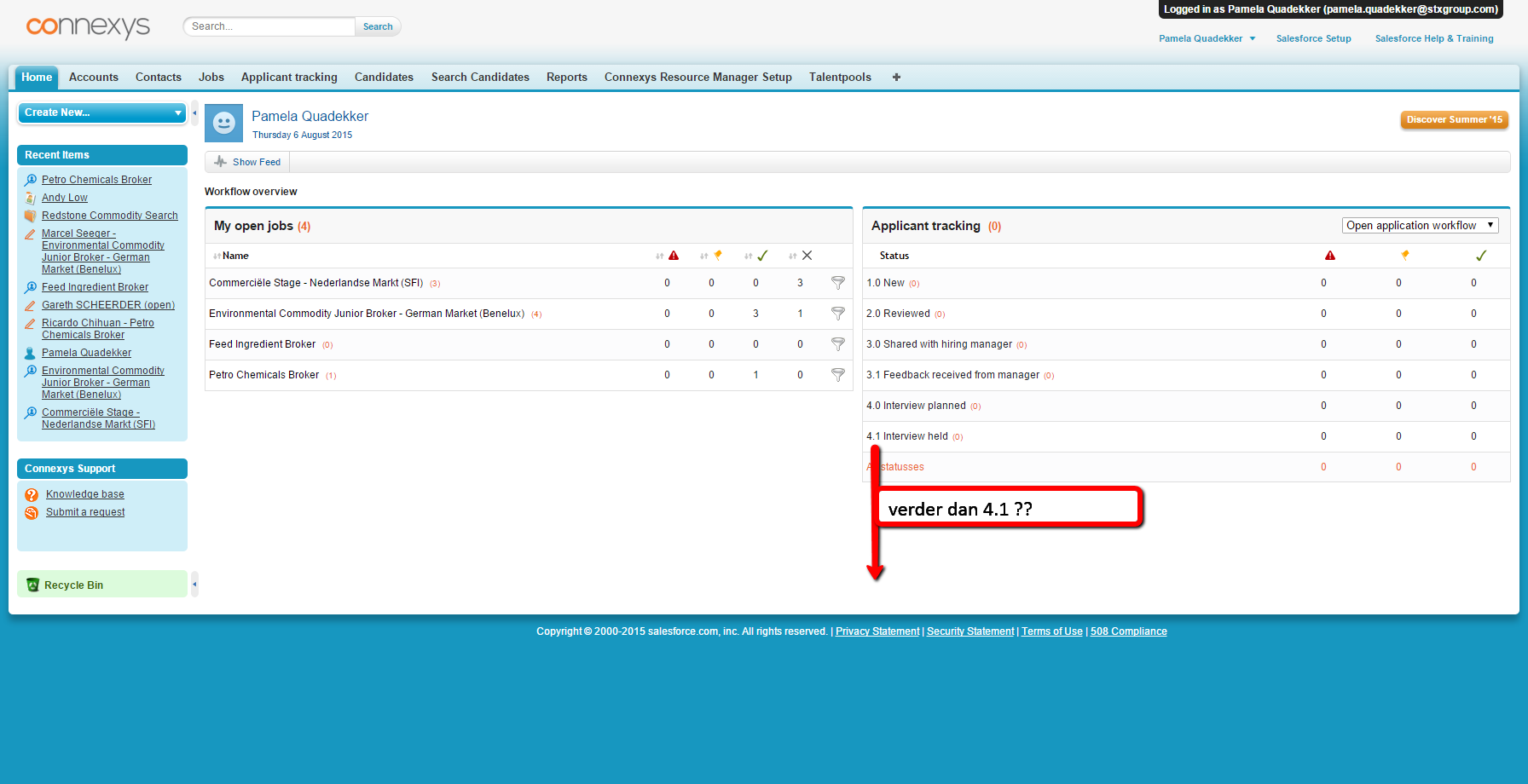
Task: Open the Salesforce Setup link
Action: (1313, 38)
